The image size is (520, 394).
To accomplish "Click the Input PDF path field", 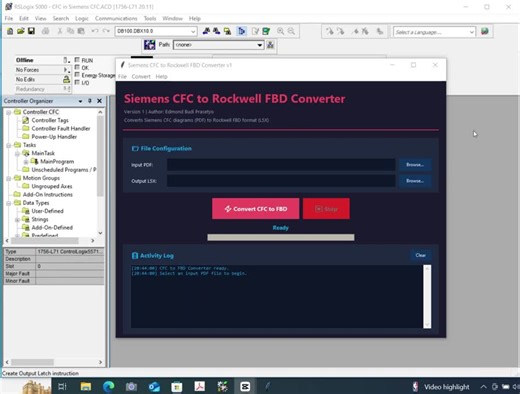I will (281, 165).
